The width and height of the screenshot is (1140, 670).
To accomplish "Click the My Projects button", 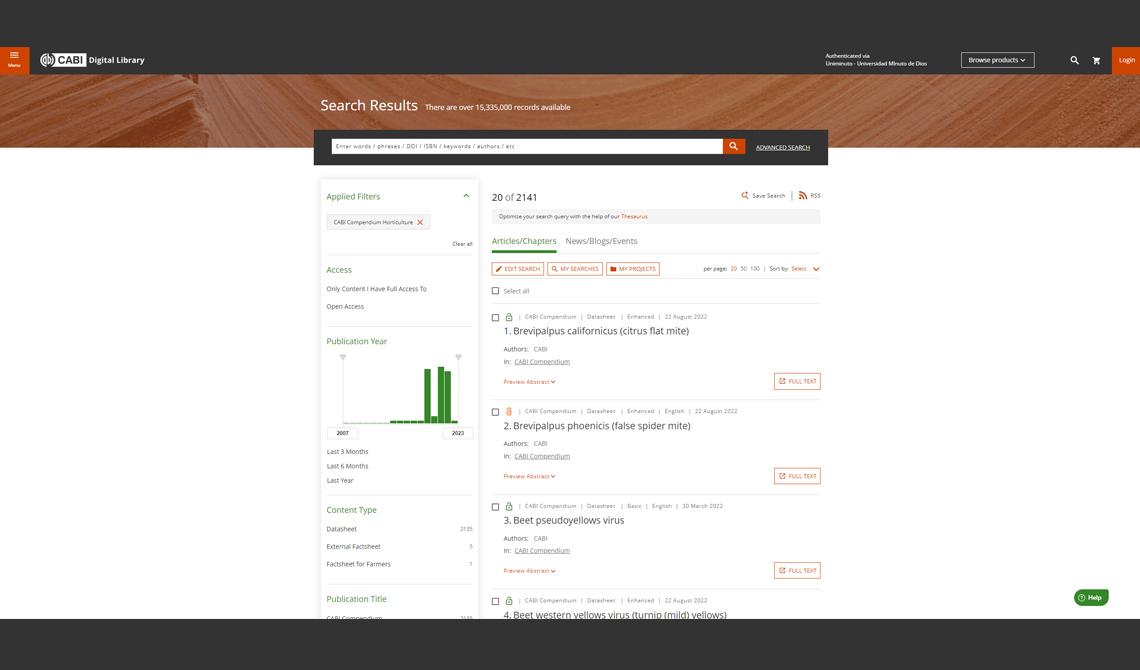I will [633, 269].
